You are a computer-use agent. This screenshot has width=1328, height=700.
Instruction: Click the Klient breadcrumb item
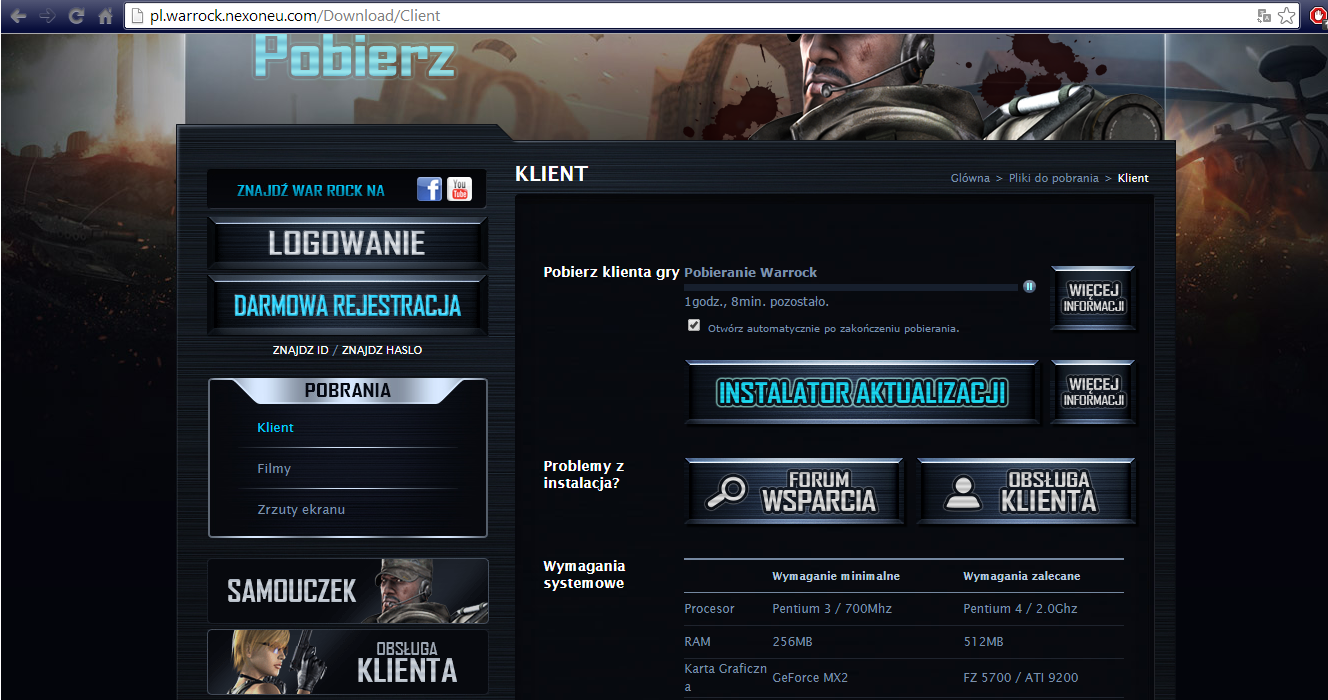(x=1133, y=178)
